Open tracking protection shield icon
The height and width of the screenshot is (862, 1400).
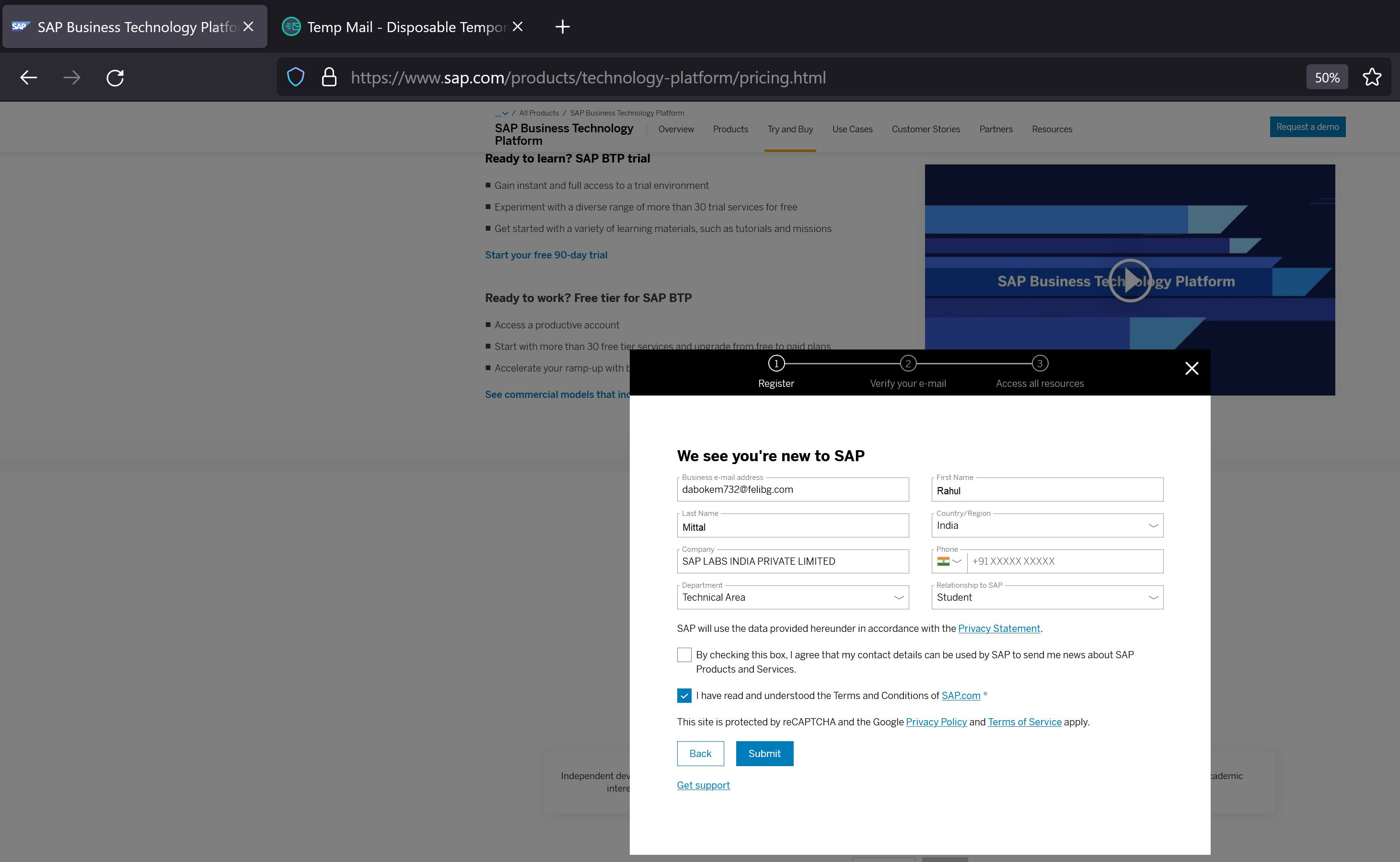(295, 78)
